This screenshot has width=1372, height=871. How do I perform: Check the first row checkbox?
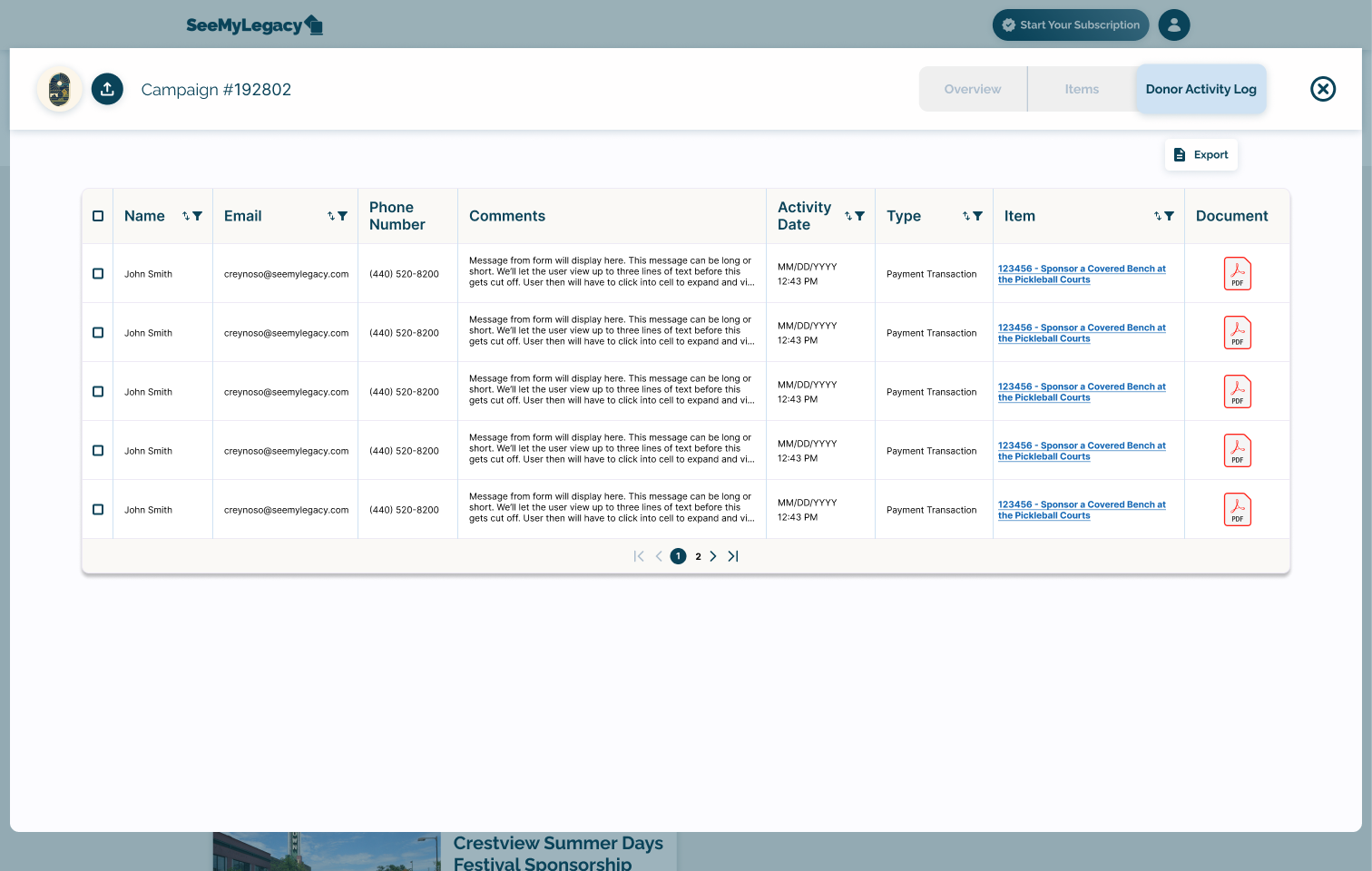click(x=98, y=274)
